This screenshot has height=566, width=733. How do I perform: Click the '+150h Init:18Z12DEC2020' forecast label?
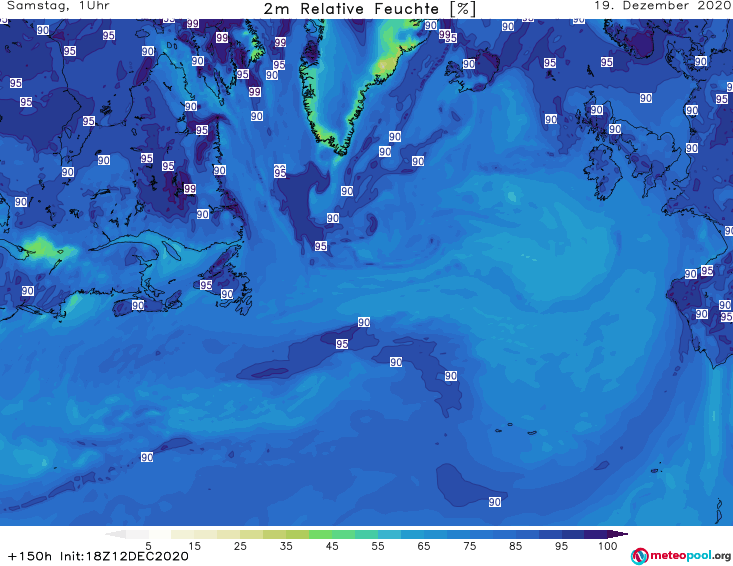coord(98,556)
